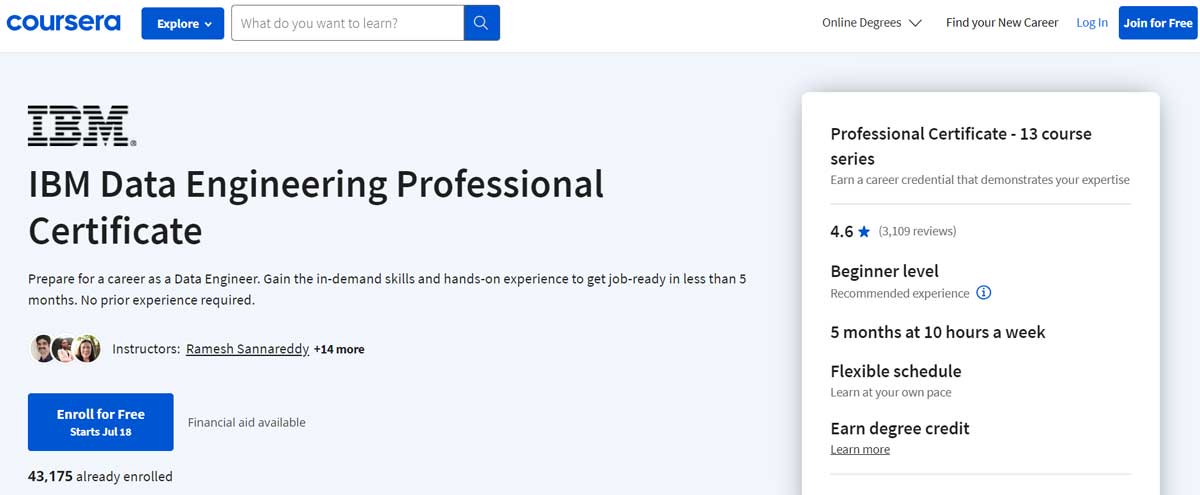
Task: Click the blue rating star icon
Action: [x=863, y=232]
